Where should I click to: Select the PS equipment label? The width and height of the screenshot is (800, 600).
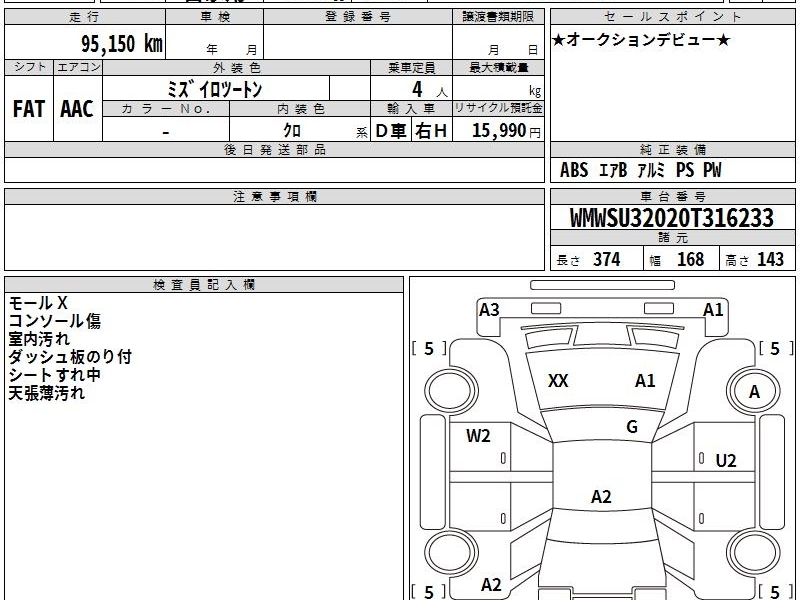[685, 170]
